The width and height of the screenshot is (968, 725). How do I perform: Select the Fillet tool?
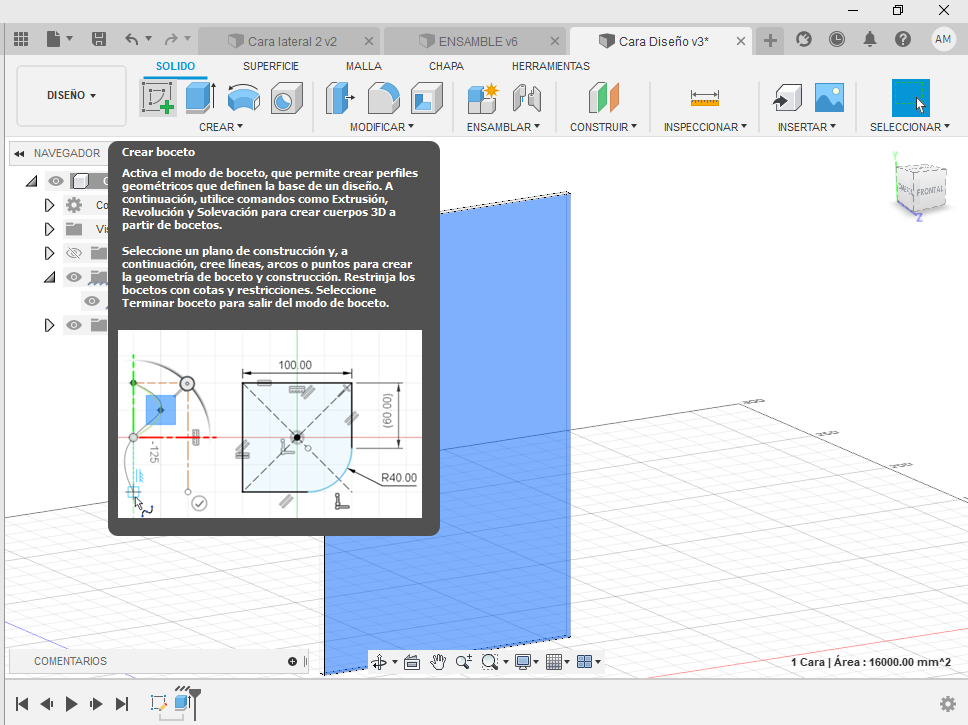(383, 98)
